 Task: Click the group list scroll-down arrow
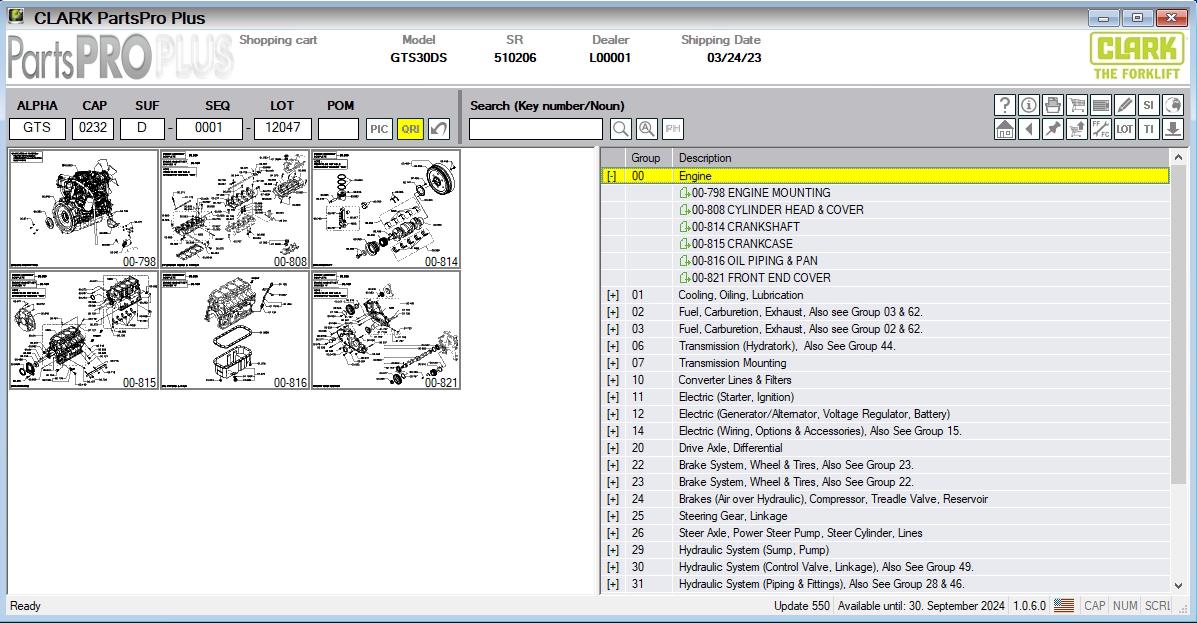pos(1178,586)
